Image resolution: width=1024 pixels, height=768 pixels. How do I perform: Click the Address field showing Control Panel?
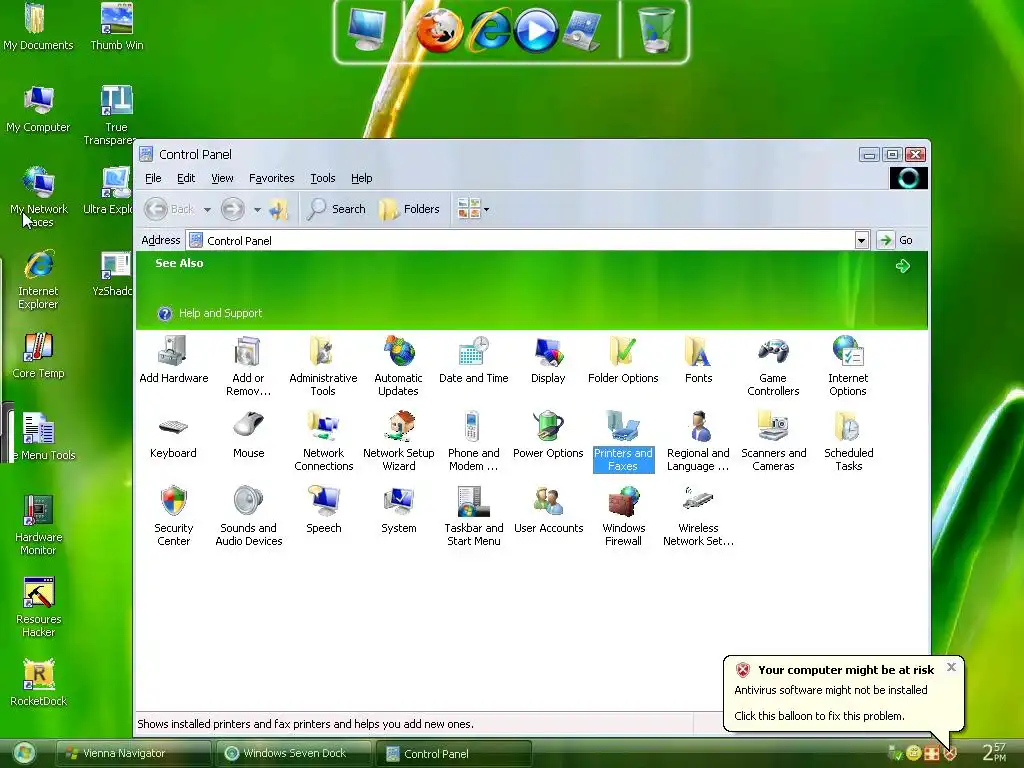pos(520,240)
